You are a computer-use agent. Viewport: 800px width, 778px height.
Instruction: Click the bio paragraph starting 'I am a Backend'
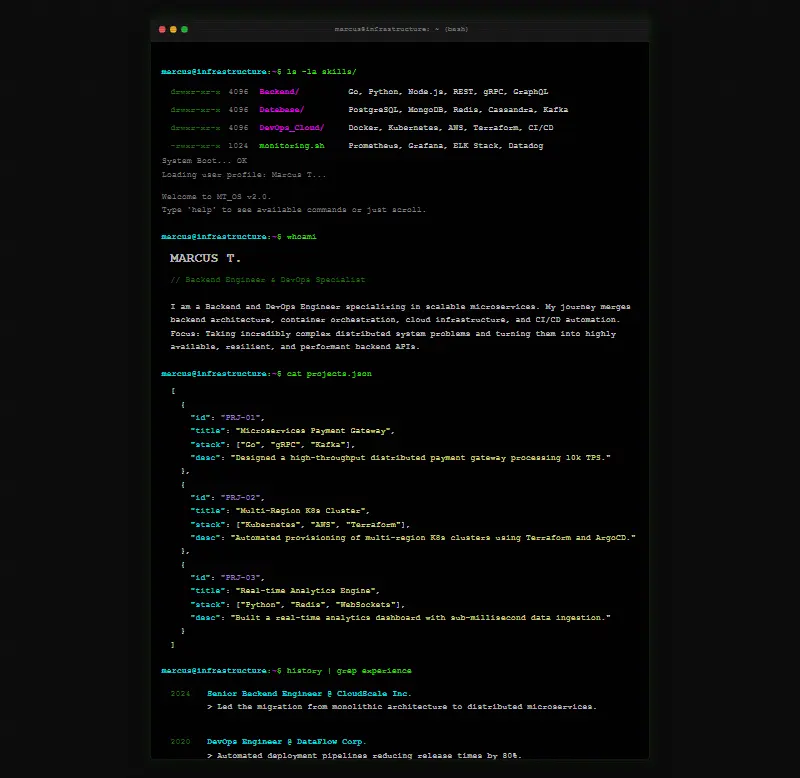[401, 327]
